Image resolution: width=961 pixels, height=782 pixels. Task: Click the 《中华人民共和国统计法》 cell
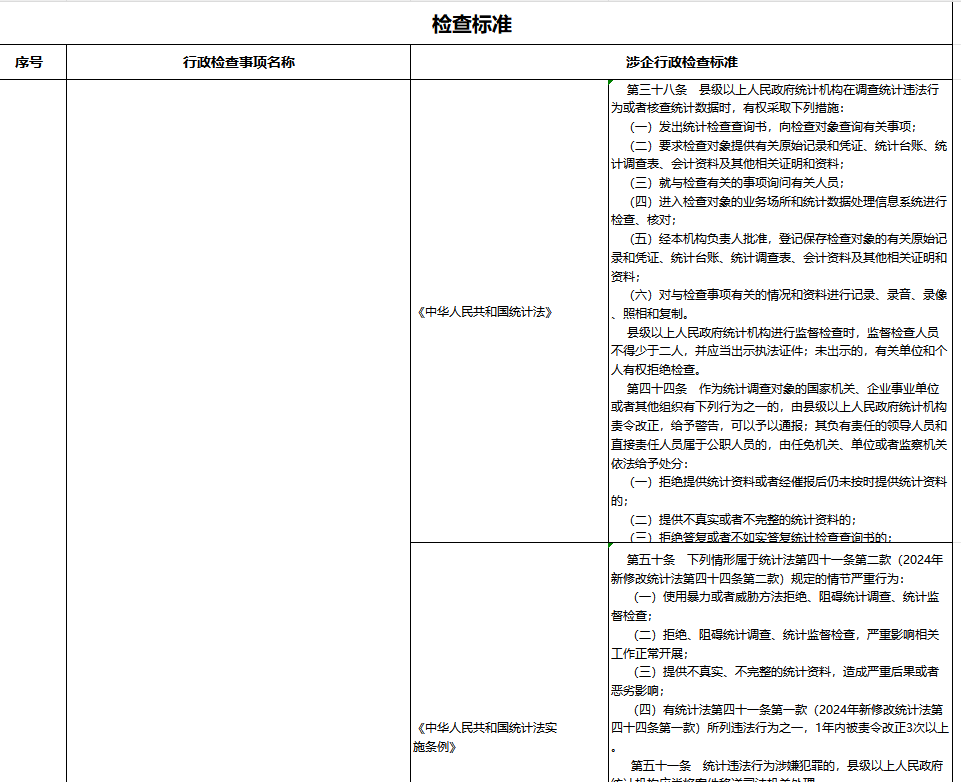(x=484, y=312)
